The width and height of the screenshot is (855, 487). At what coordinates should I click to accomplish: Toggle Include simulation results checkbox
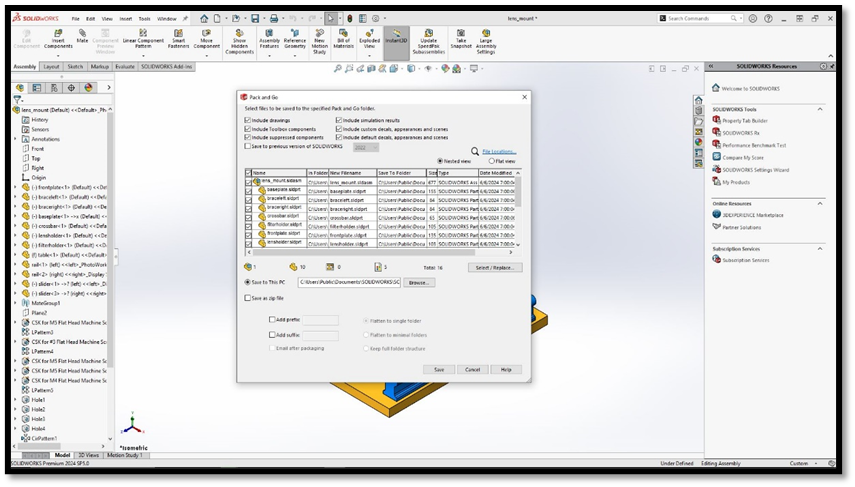coord(339,120)
